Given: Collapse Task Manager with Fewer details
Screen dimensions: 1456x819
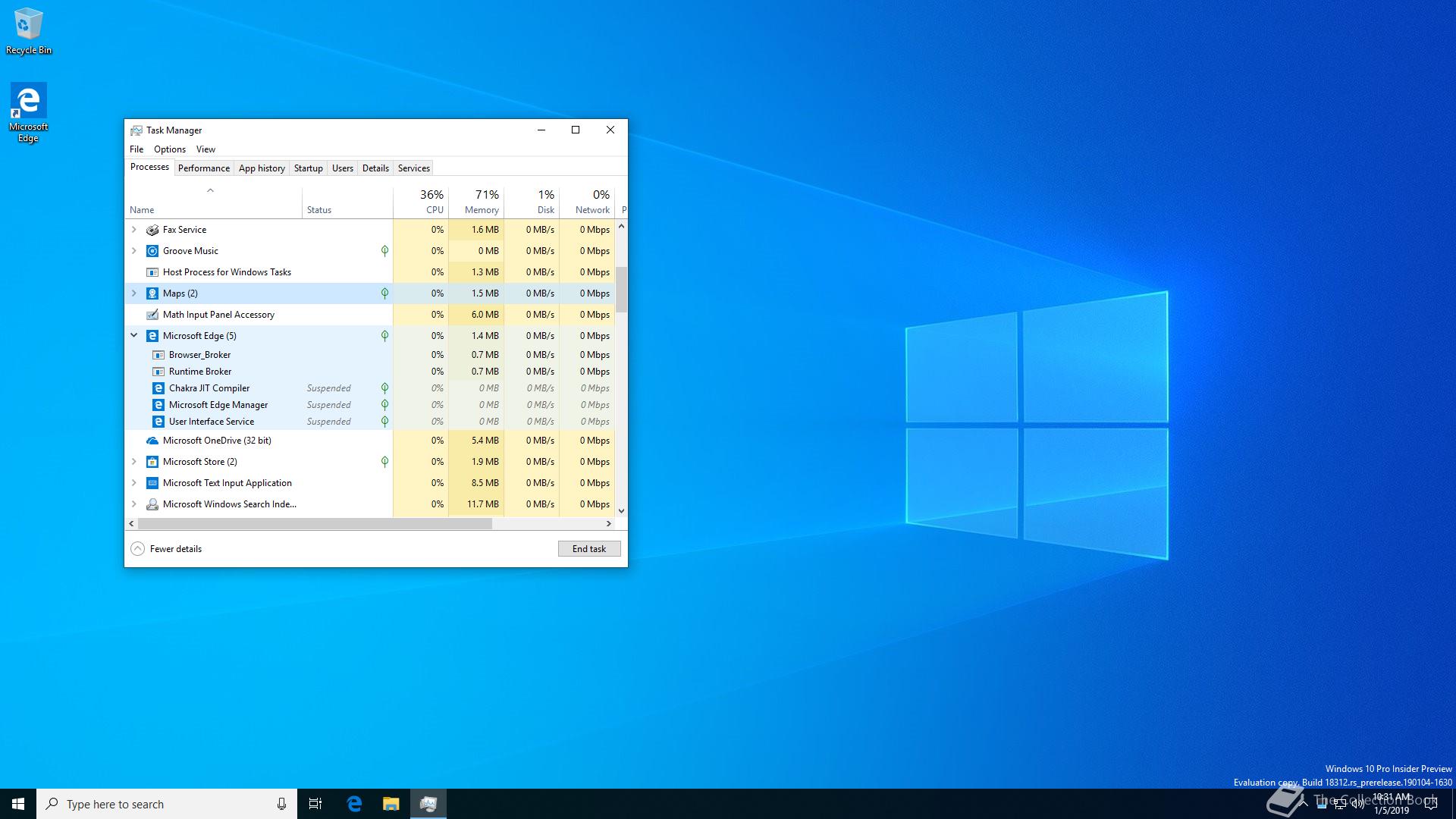Looking at the screenshot, I should click(166, 549).
